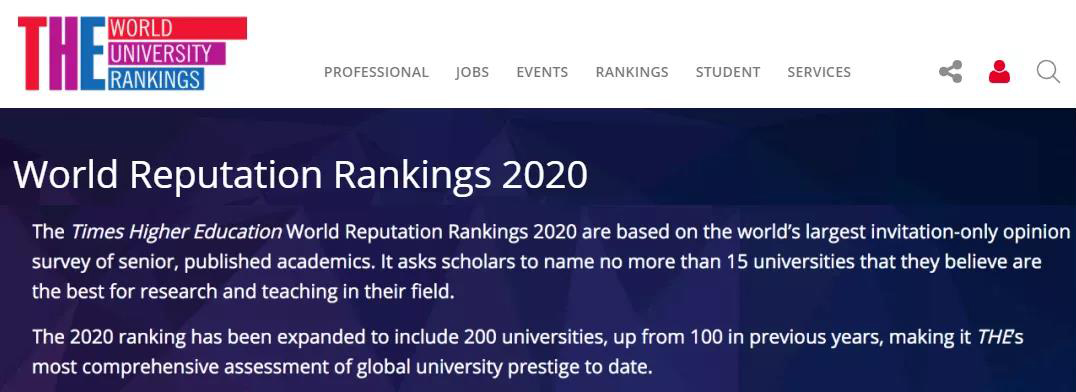Open the red user account icon

pos(999,71)
